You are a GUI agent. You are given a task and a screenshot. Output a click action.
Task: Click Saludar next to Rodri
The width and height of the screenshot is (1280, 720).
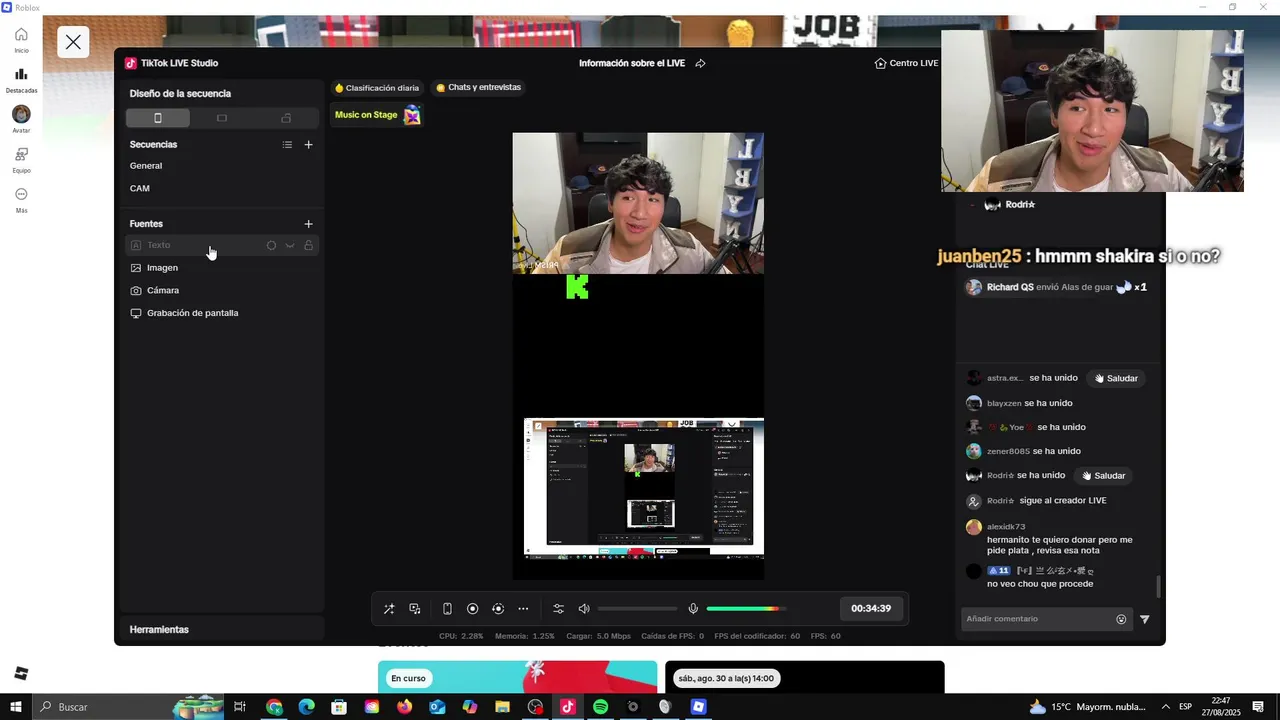click(x=1103, y=475)
